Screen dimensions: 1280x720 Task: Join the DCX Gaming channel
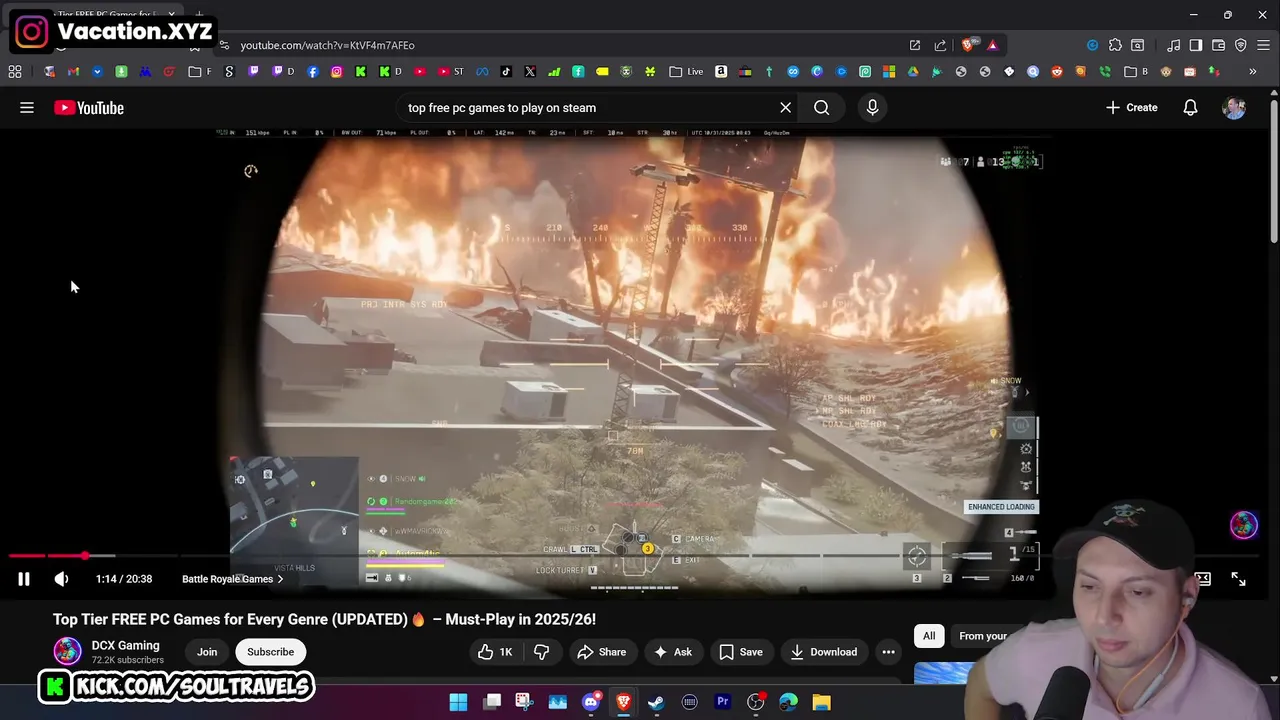pos(207,652)
